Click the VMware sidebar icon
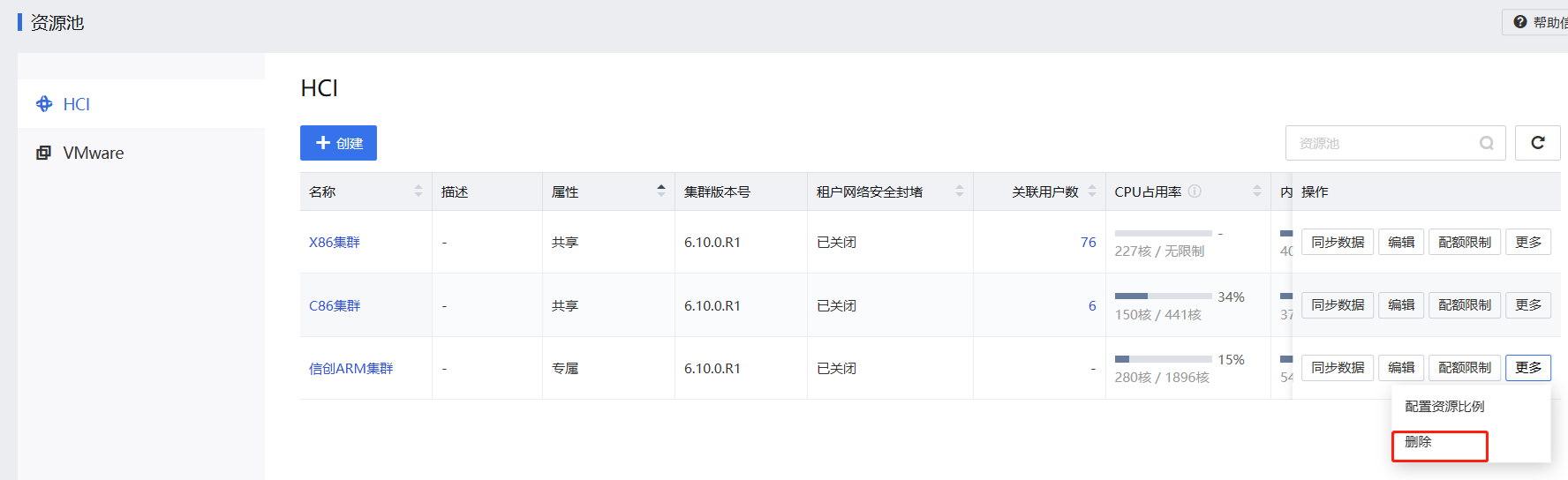This screenshot has height=480, width=1568. coord(43,153)
